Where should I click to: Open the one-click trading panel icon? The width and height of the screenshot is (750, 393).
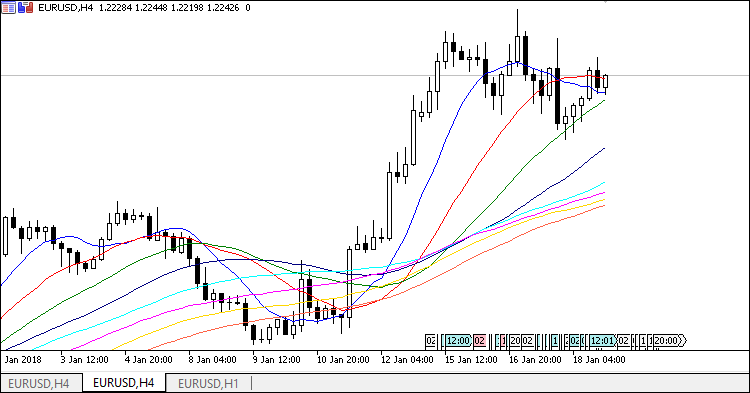click(26, 7)
